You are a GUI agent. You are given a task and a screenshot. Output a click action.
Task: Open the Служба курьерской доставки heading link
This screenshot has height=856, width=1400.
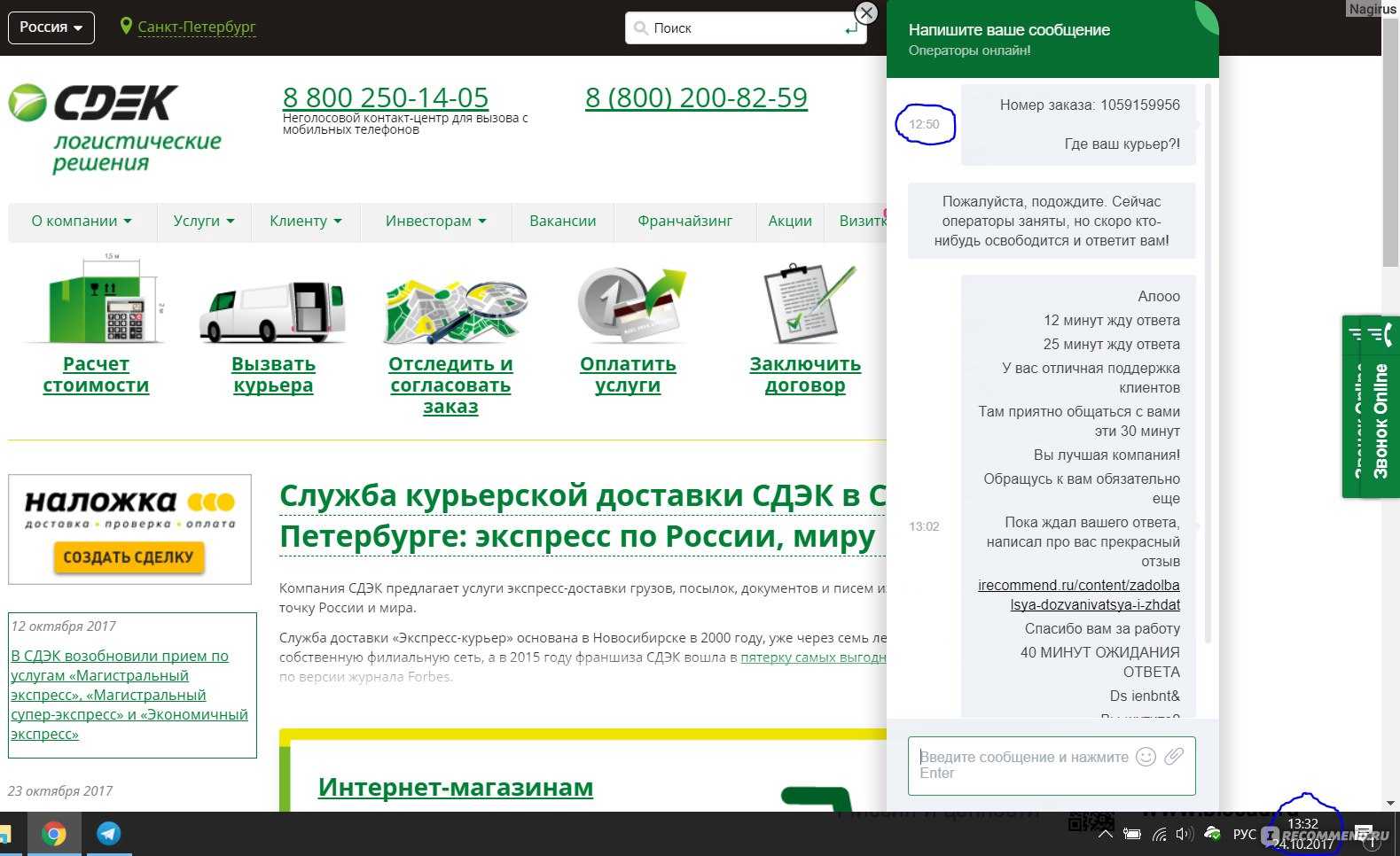(x=583, y=516)
